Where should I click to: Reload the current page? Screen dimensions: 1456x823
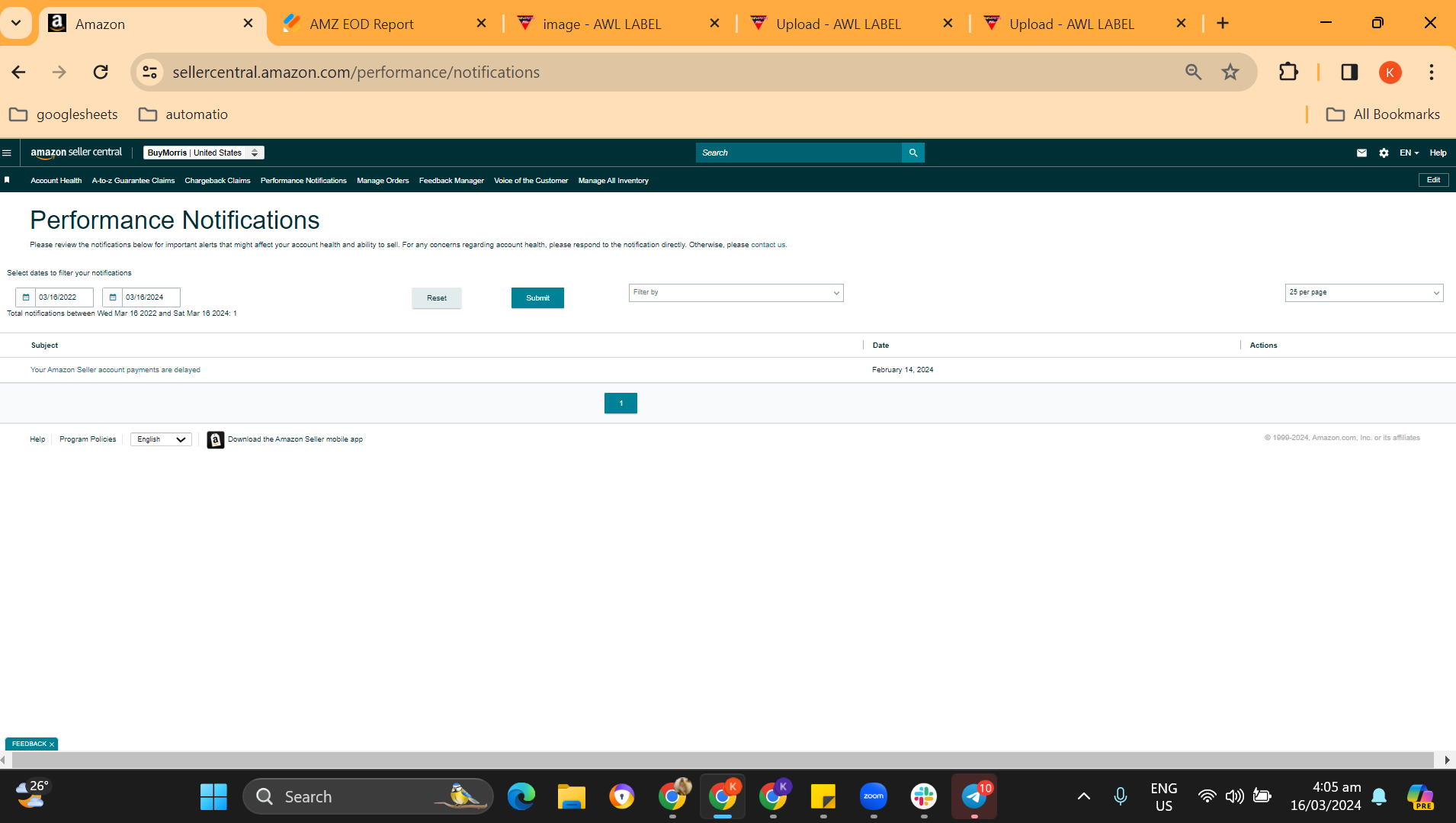coord(101,72)
